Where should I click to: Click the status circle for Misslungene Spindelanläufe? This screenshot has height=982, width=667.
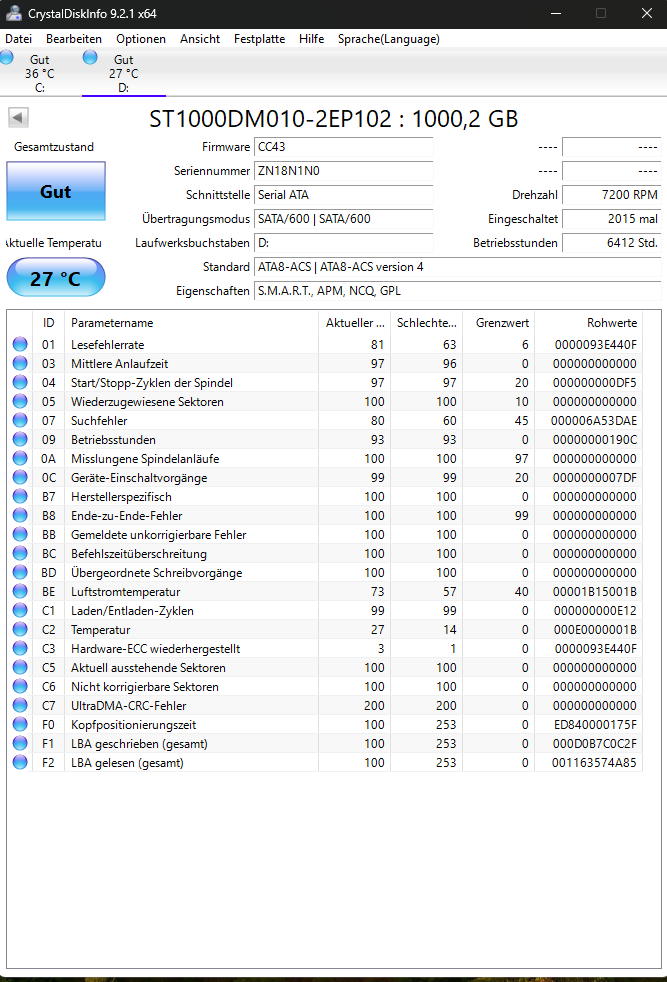tap(20, 458)
